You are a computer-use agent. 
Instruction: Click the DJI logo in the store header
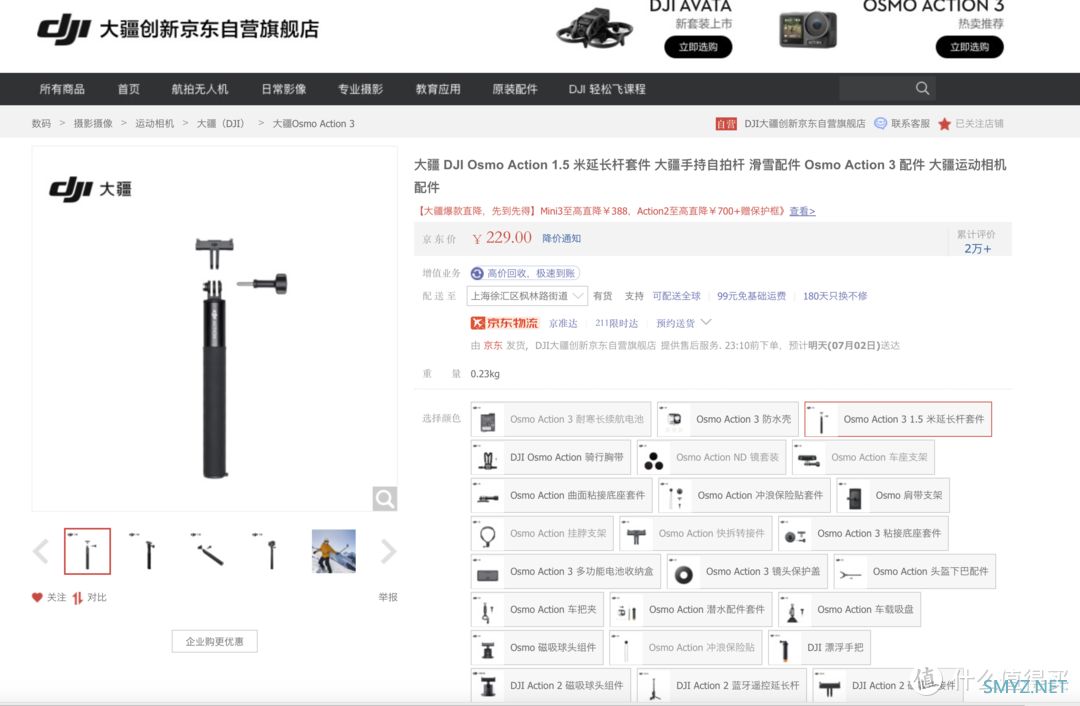pos(64,30)
